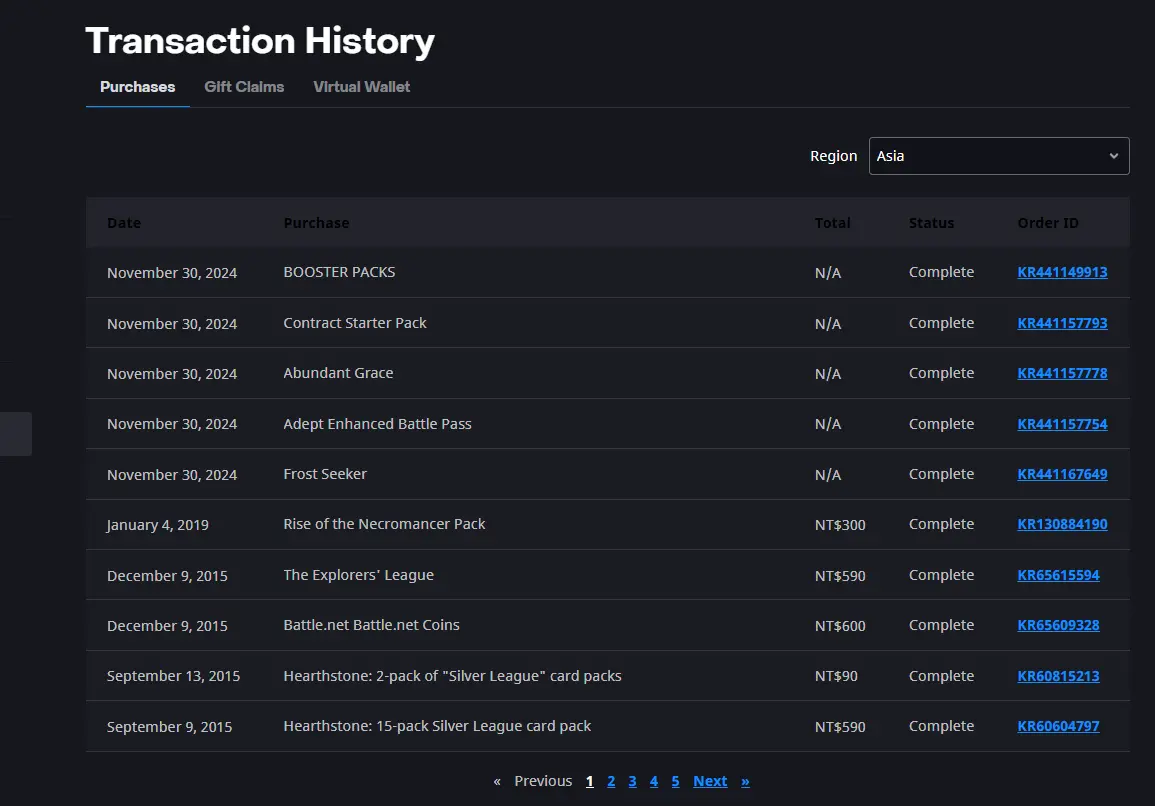The height and width of the screenshot is (806, 1155).
Task: Open the Region dropdown showing Asia
Action: coord(999,156)
